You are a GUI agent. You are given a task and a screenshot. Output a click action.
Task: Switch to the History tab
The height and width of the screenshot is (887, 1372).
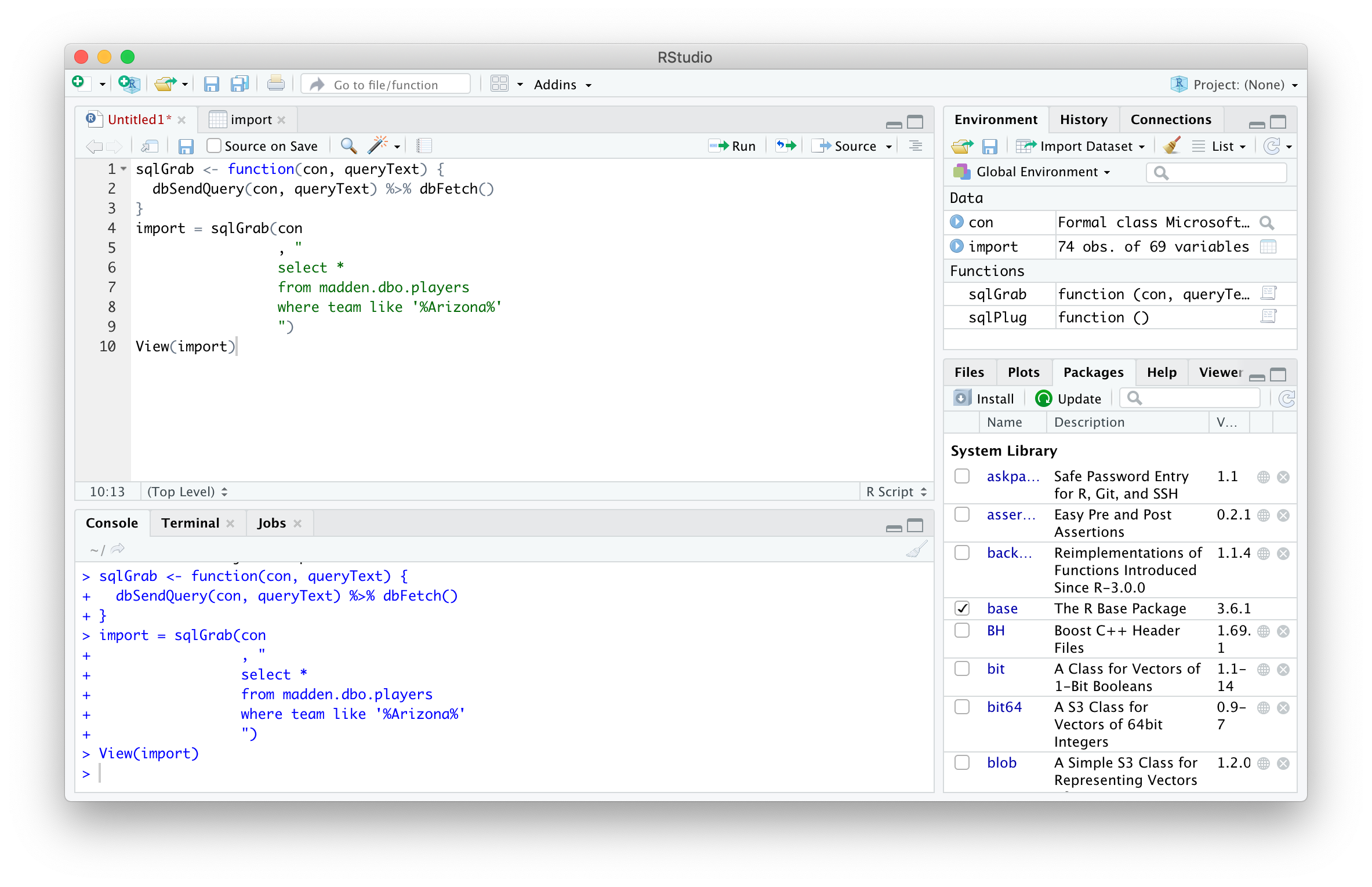coord(1083,119)
